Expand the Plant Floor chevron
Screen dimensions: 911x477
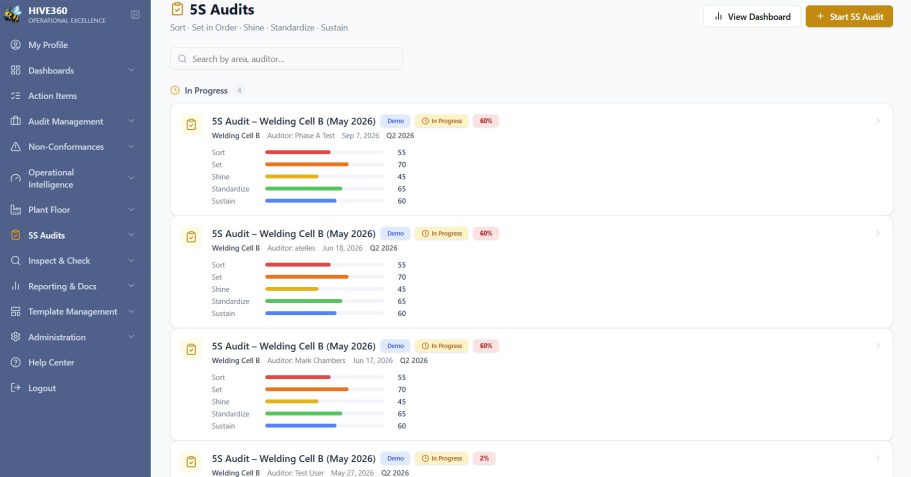click(x=131, y=210)
